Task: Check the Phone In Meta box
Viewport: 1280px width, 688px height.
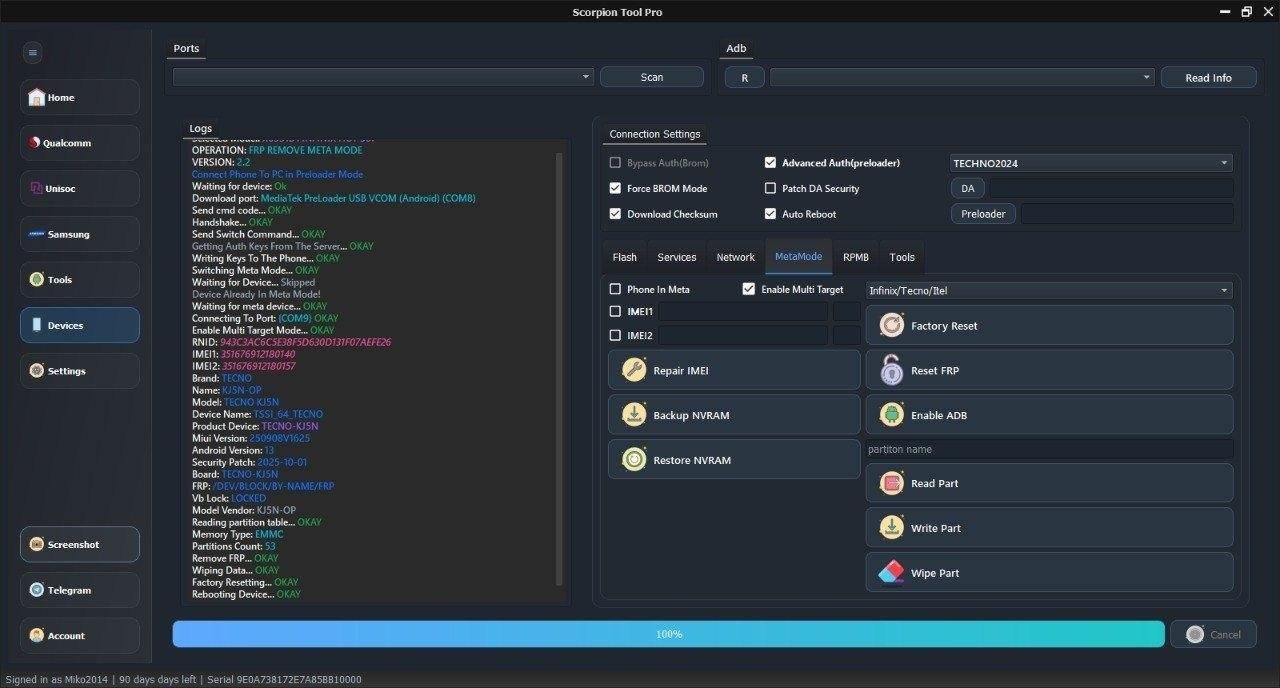Action: click(x=615, y=289)
